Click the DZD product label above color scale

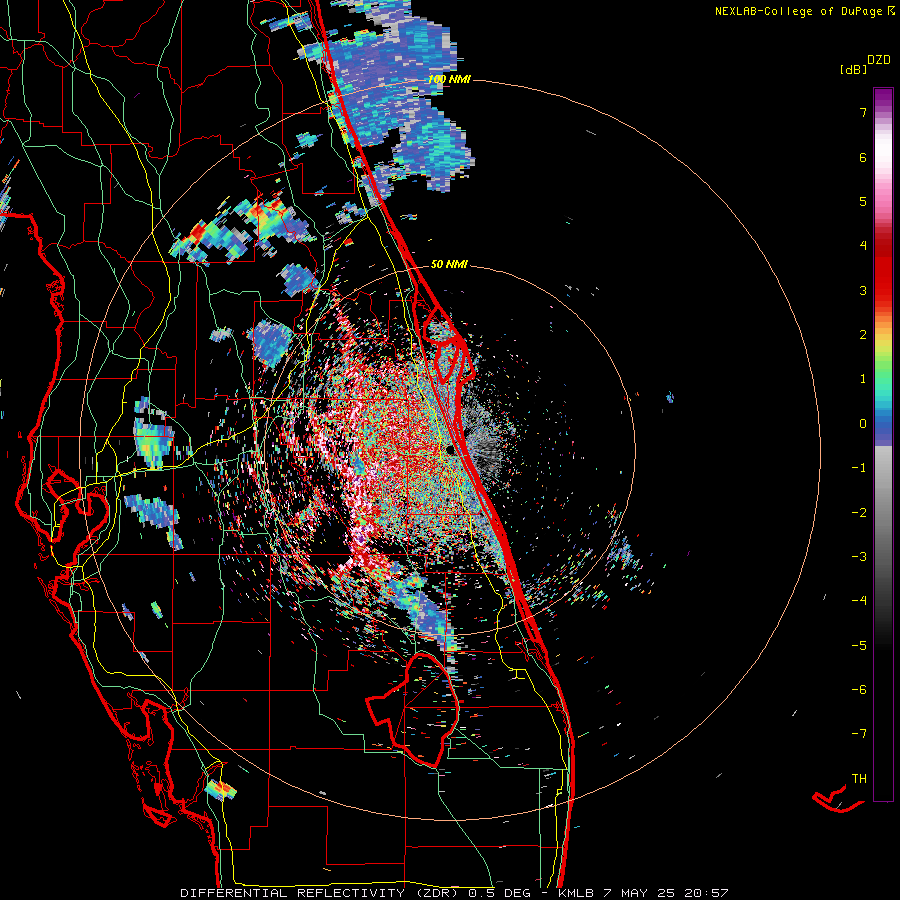point(879,60)
